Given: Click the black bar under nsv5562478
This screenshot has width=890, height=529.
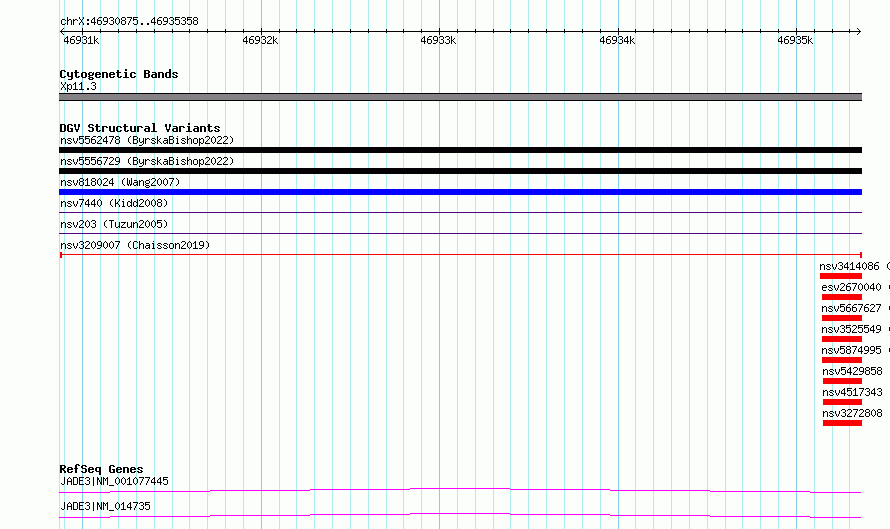Looking at the screenshot, I should pyautogui.click(x=460, y=150).
